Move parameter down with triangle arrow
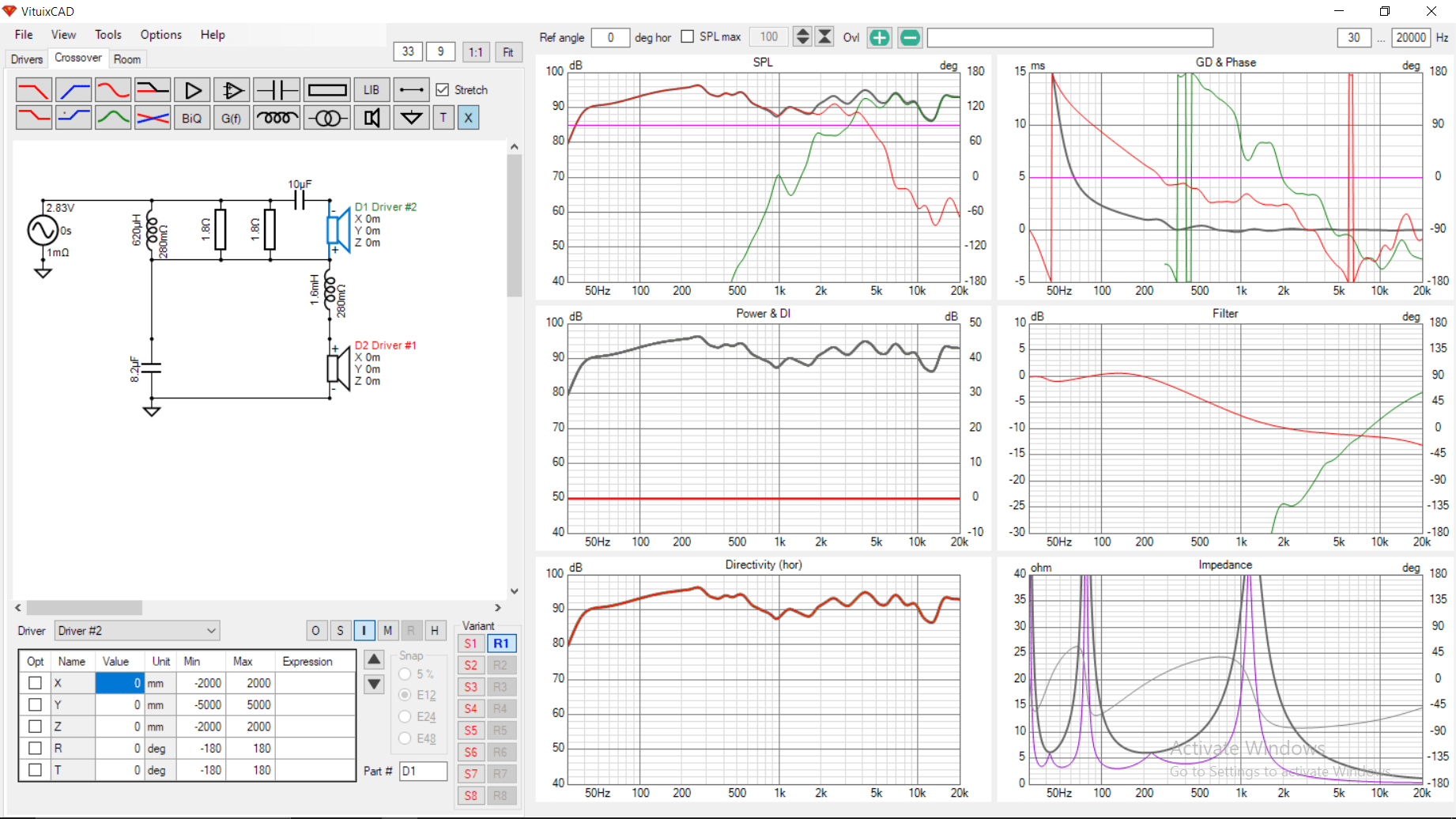Screen dimensions: 1456x819 [x=375, y=684]
